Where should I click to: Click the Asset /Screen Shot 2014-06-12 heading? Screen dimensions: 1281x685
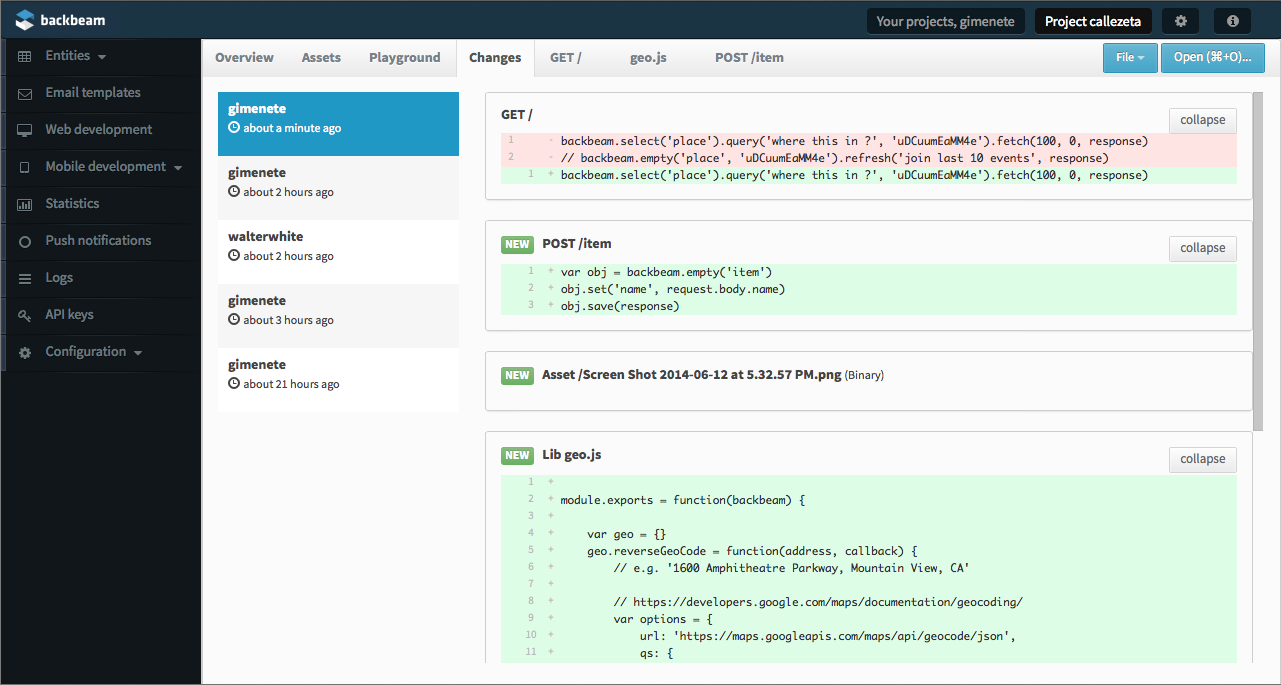click(692, 375)
